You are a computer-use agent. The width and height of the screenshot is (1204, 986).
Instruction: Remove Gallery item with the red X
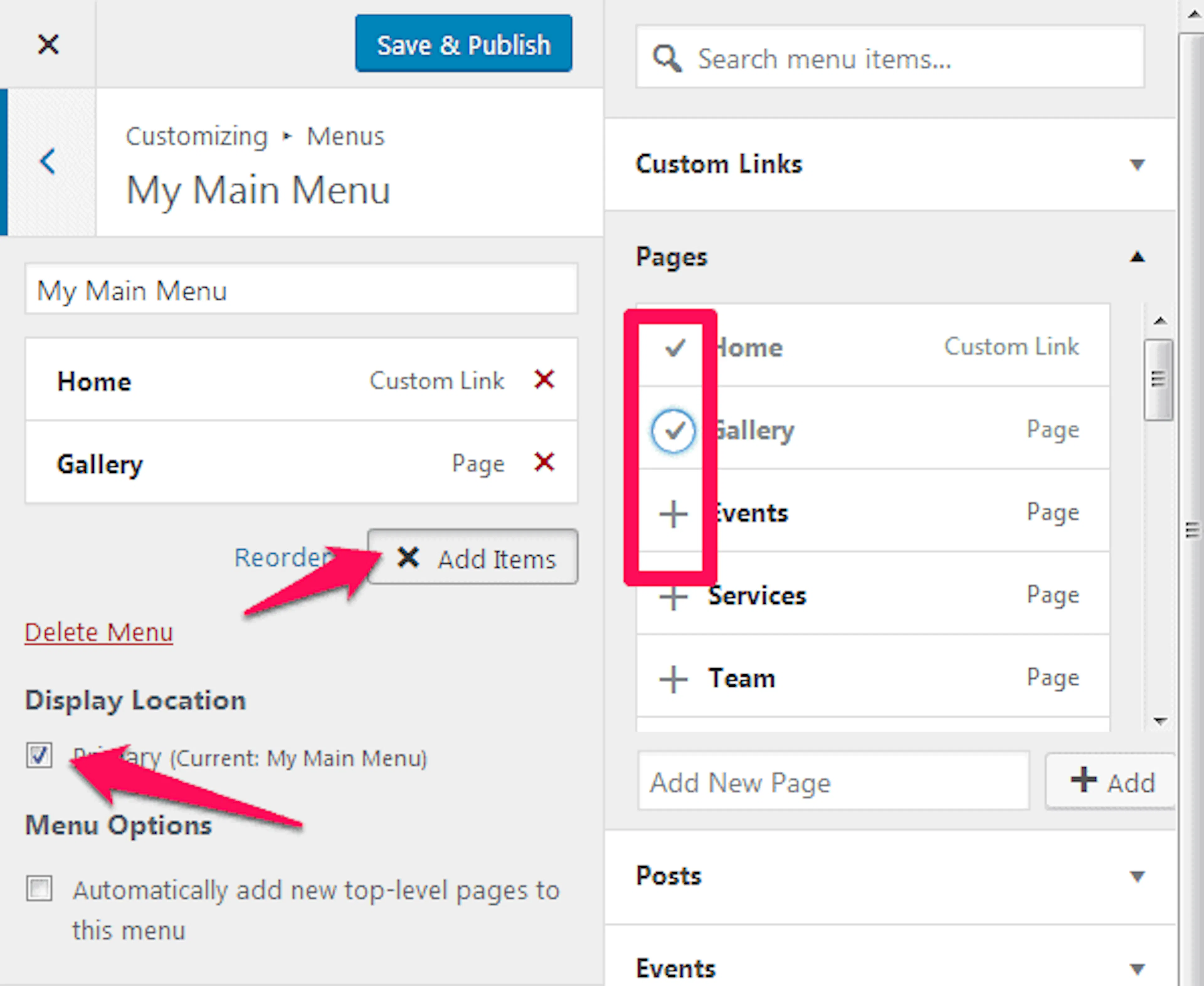tap(544, 462)
